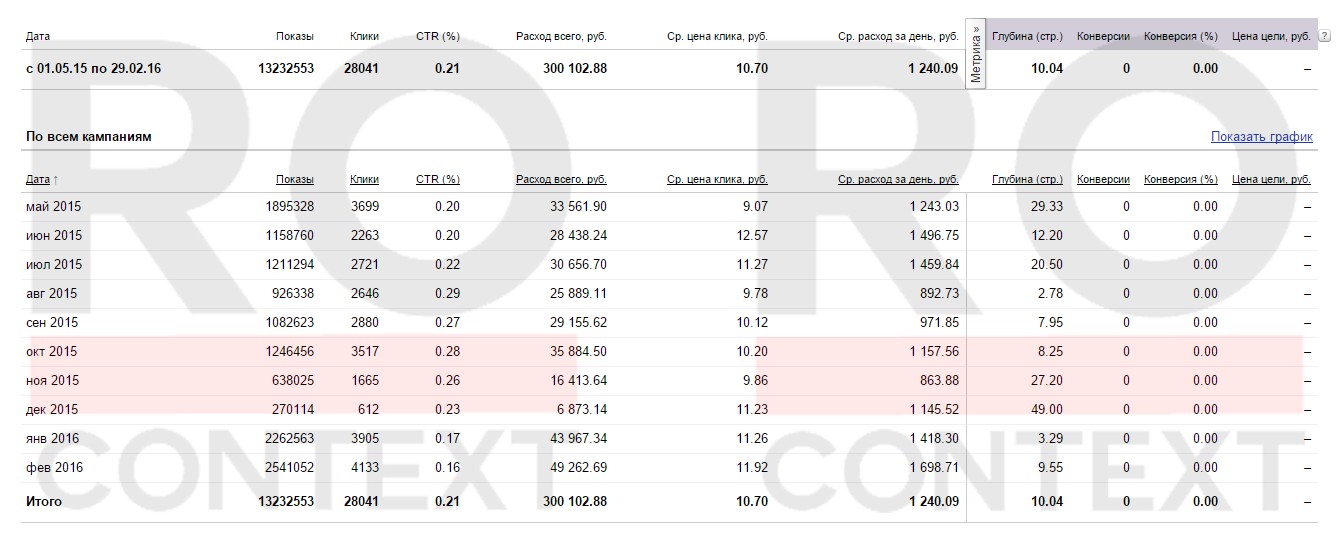Click the question mark help icon
The height and width of the screenshot is (546, 1337).
click(x=1325, y=36)
